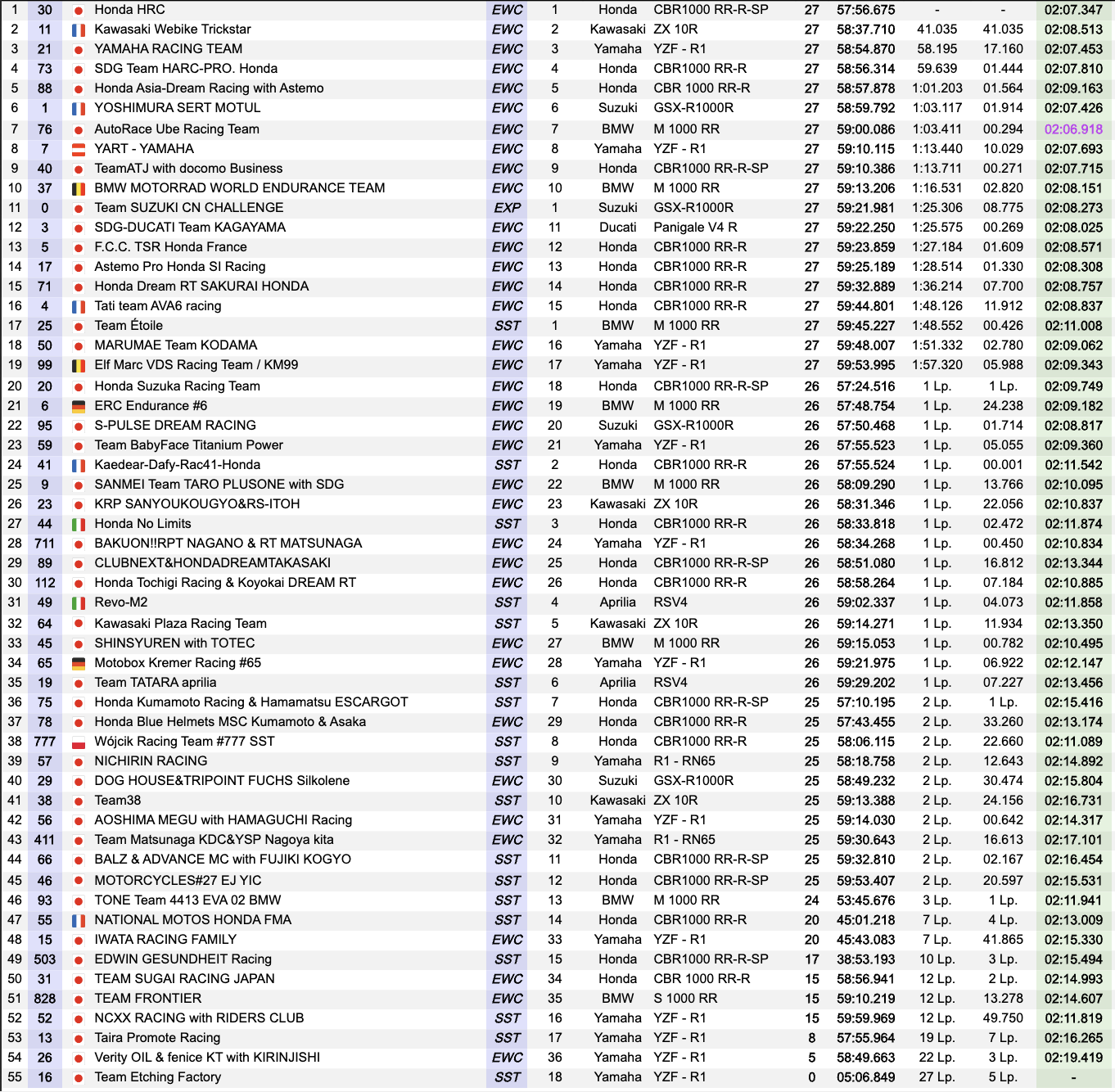Select the Italian flag beside Revo-M2

(79, 603)
